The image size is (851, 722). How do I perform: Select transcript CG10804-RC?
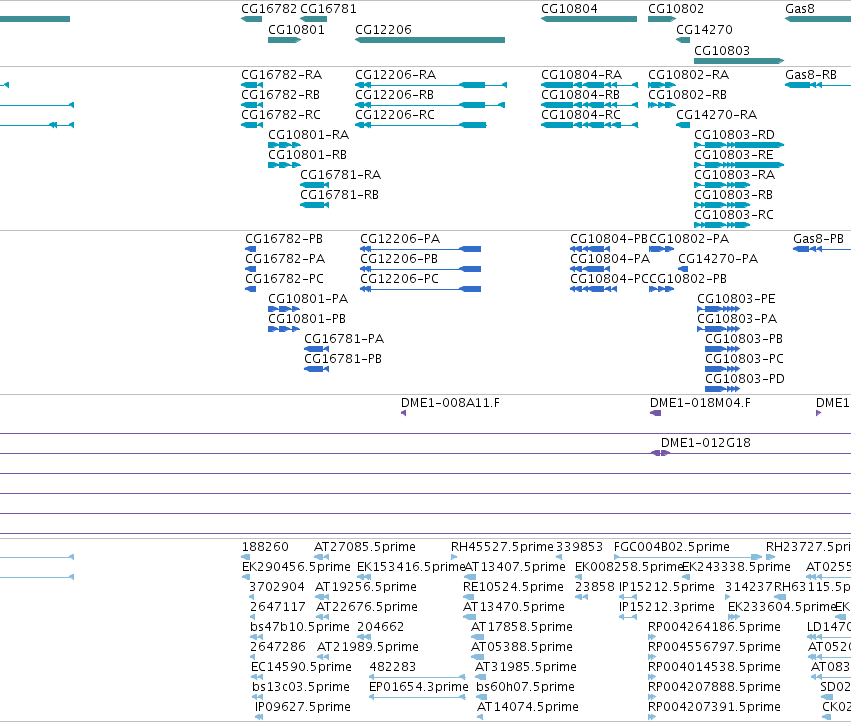pyautogui.click(x=581, y=115)
